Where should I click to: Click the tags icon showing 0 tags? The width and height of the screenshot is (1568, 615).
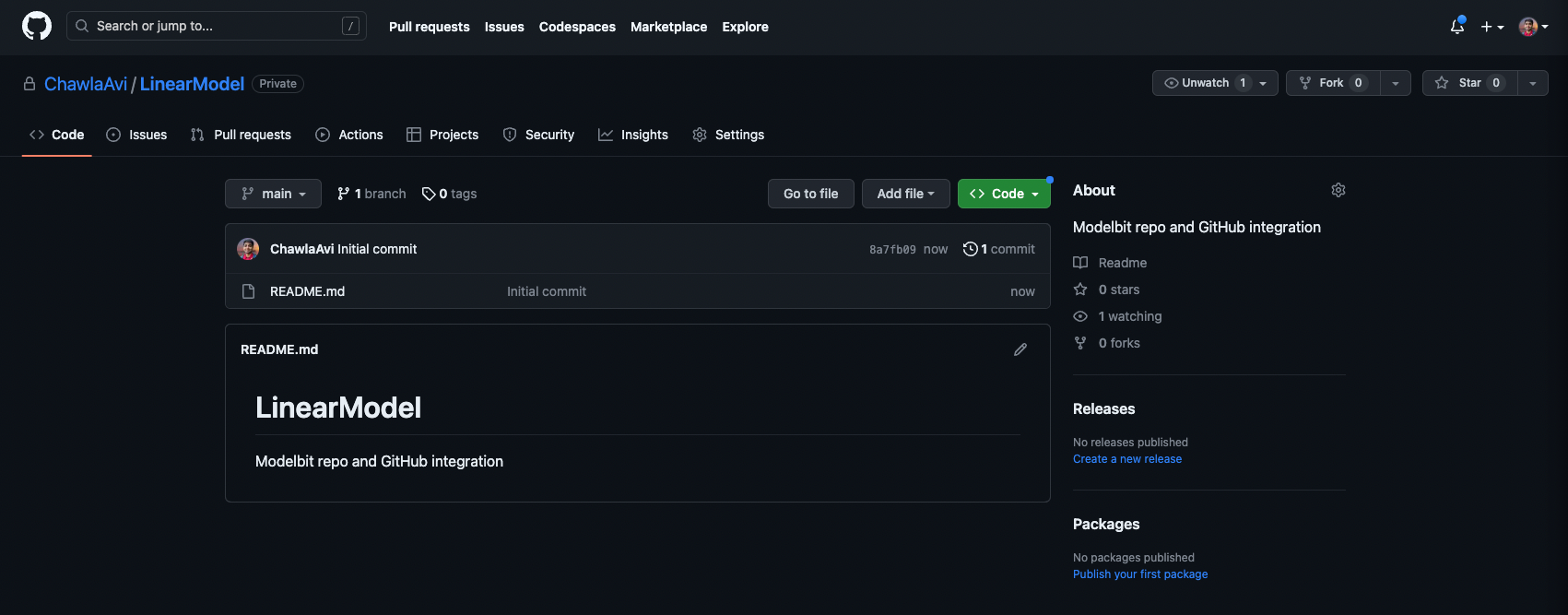point(429,194)
